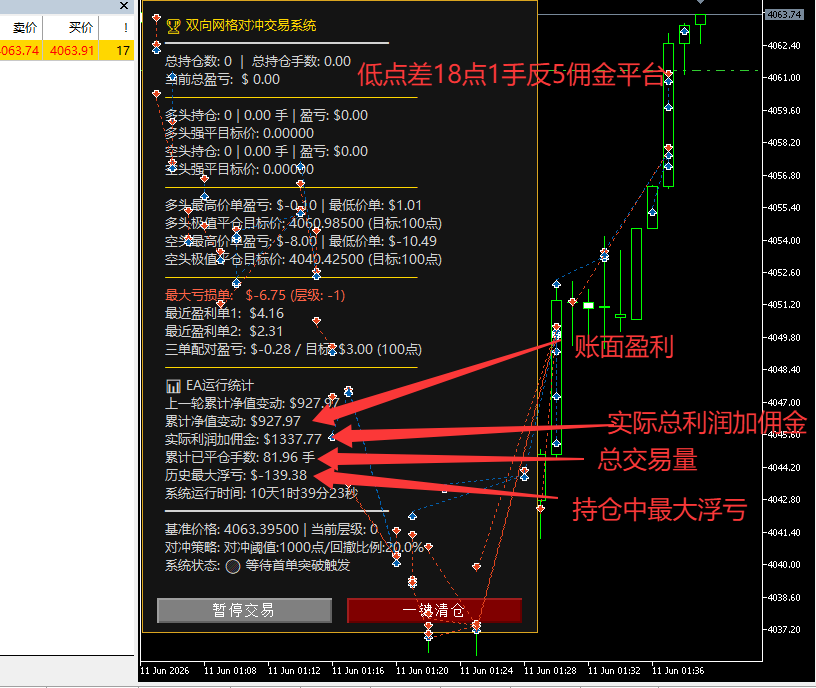
Task: Click the 多头持仓 position line
Action: click(266, 116)
